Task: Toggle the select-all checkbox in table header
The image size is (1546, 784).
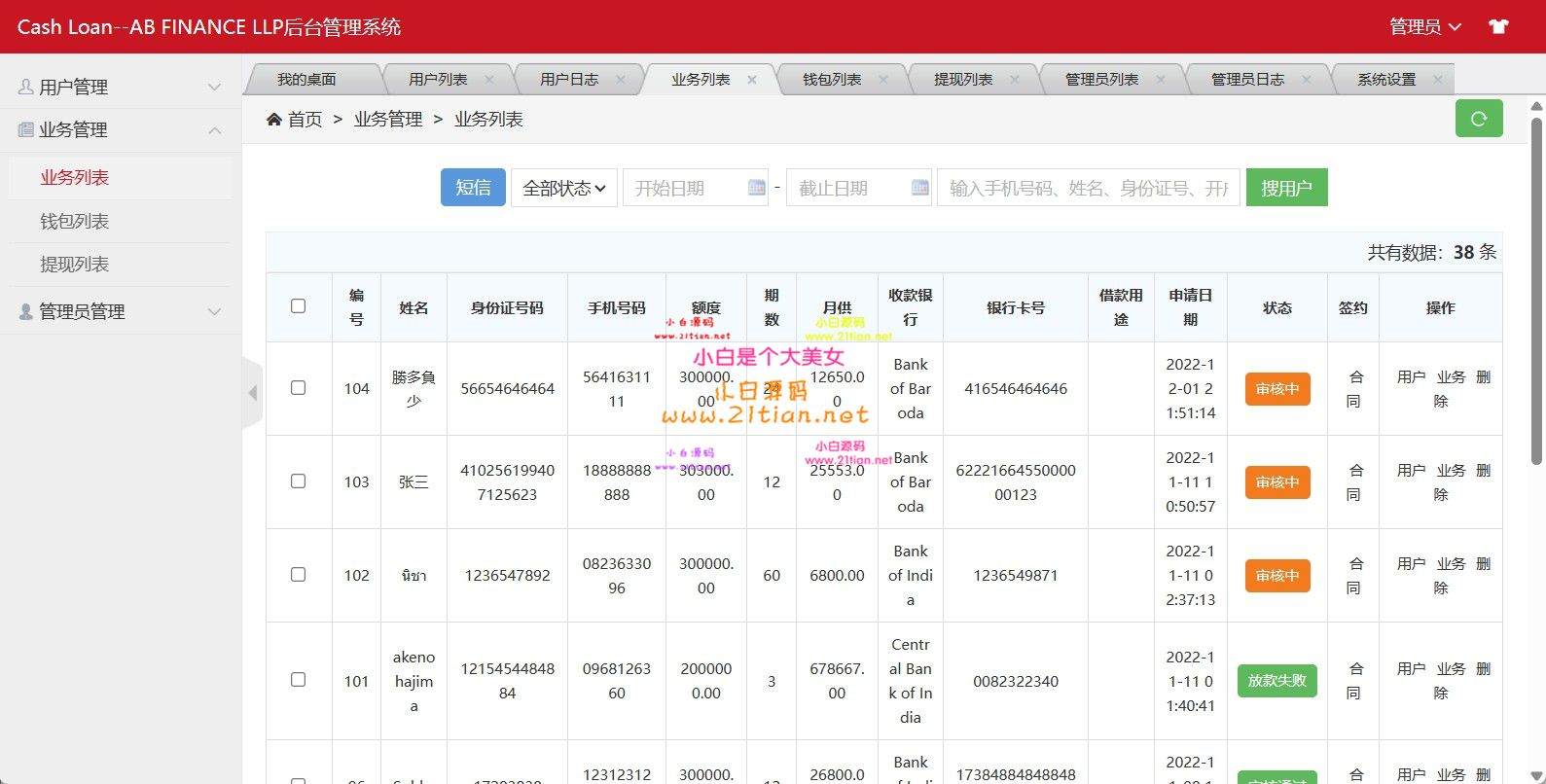Action: point(298,305)
